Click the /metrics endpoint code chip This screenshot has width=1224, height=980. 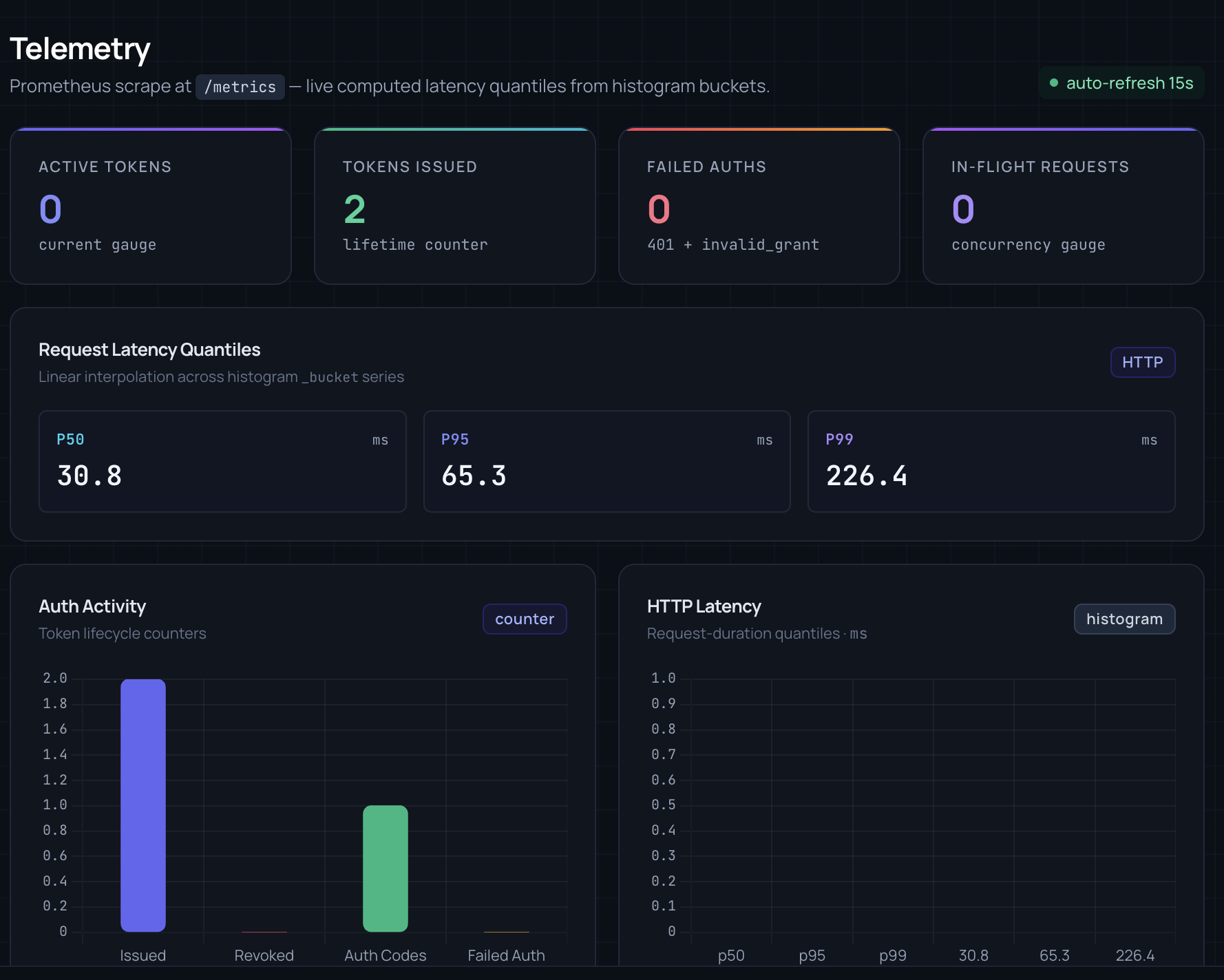coord(240,87)
